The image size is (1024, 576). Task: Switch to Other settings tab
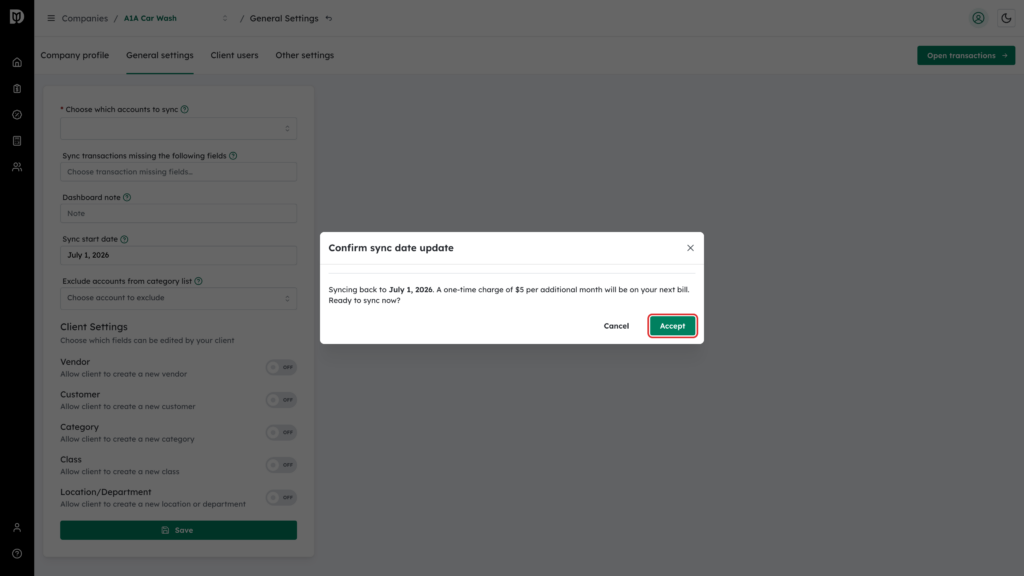(x=304, y=56)
